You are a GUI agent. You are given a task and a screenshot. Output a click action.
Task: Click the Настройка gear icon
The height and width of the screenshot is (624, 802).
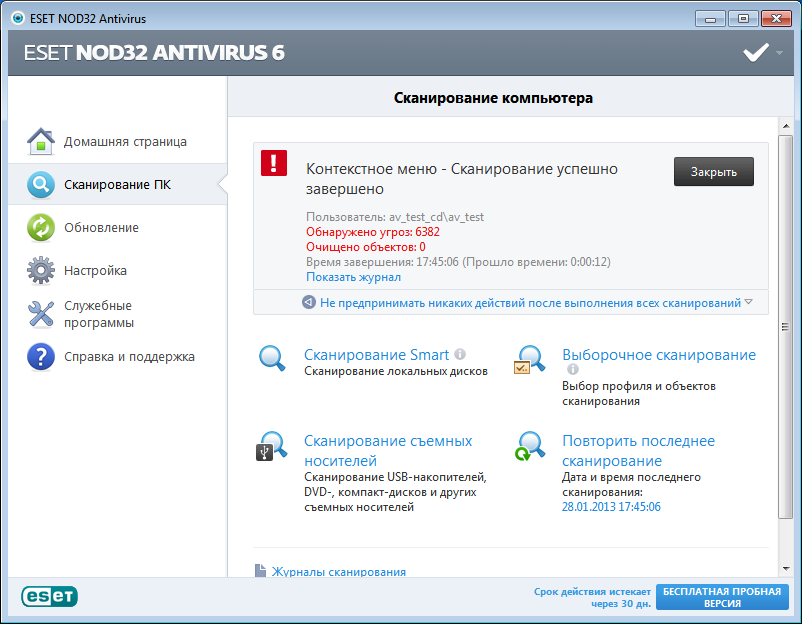40,271
